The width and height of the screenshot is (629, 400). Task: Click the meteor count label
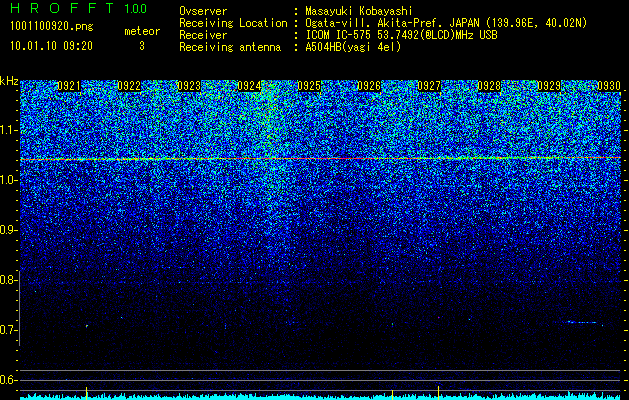142,31
